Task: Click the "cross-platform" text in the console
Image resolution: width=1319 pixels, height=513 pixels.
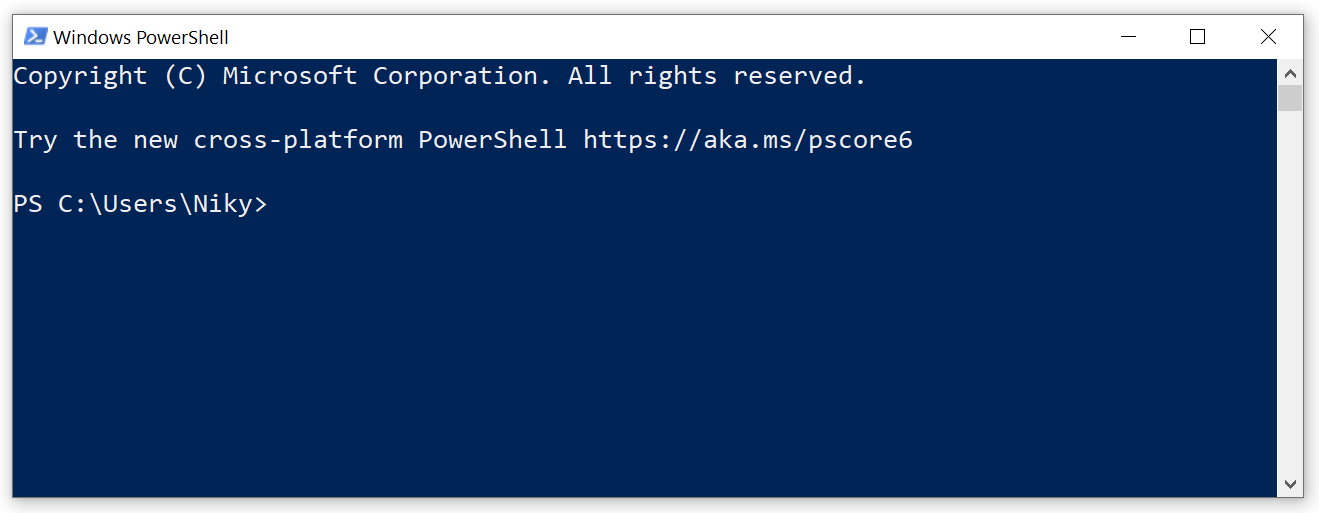Action: coord(298,140)
